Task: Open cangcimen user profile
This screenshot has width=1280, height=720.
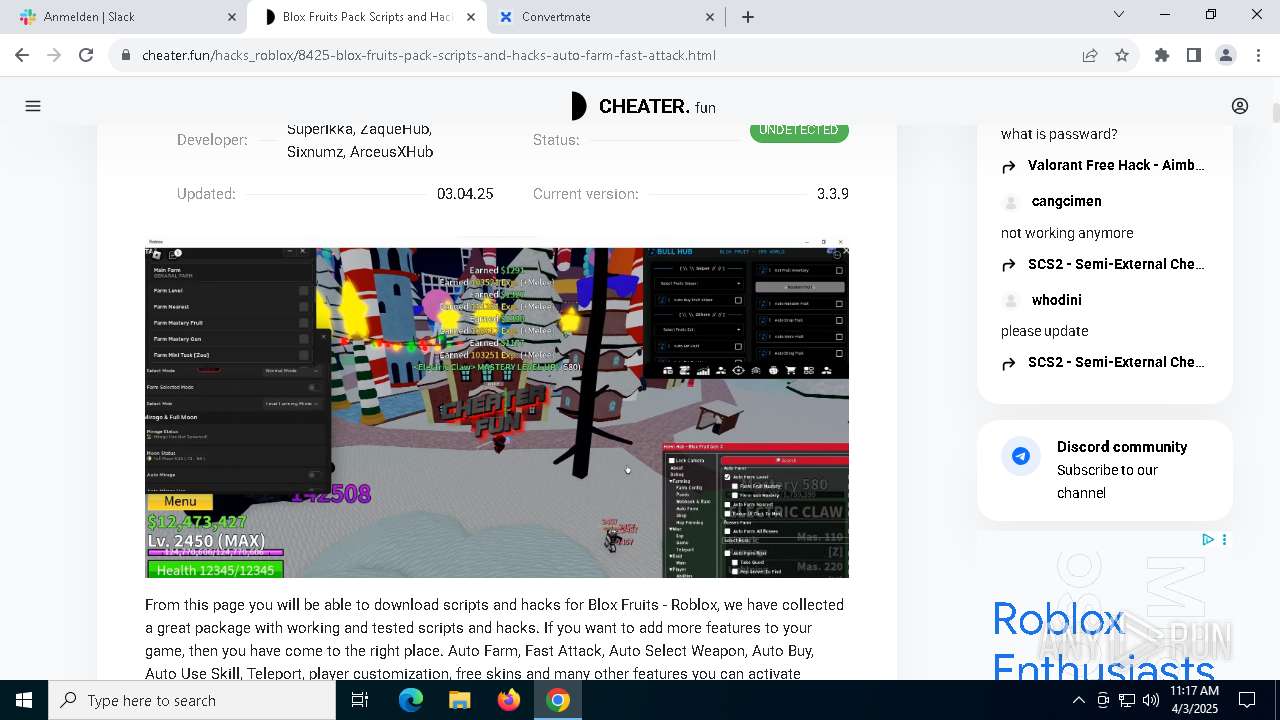Action: tap(1066, 202)
